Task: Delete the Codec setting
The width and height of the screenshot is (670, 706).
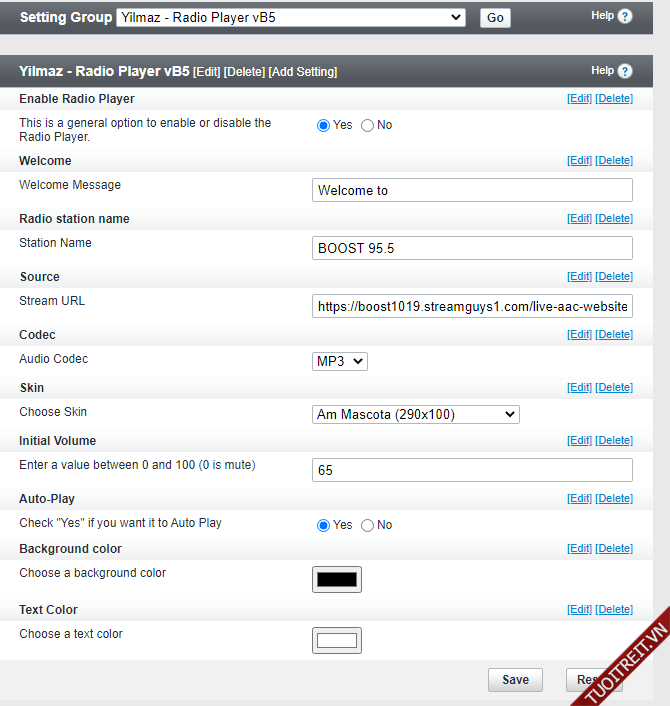Action: tap(614, 335)
